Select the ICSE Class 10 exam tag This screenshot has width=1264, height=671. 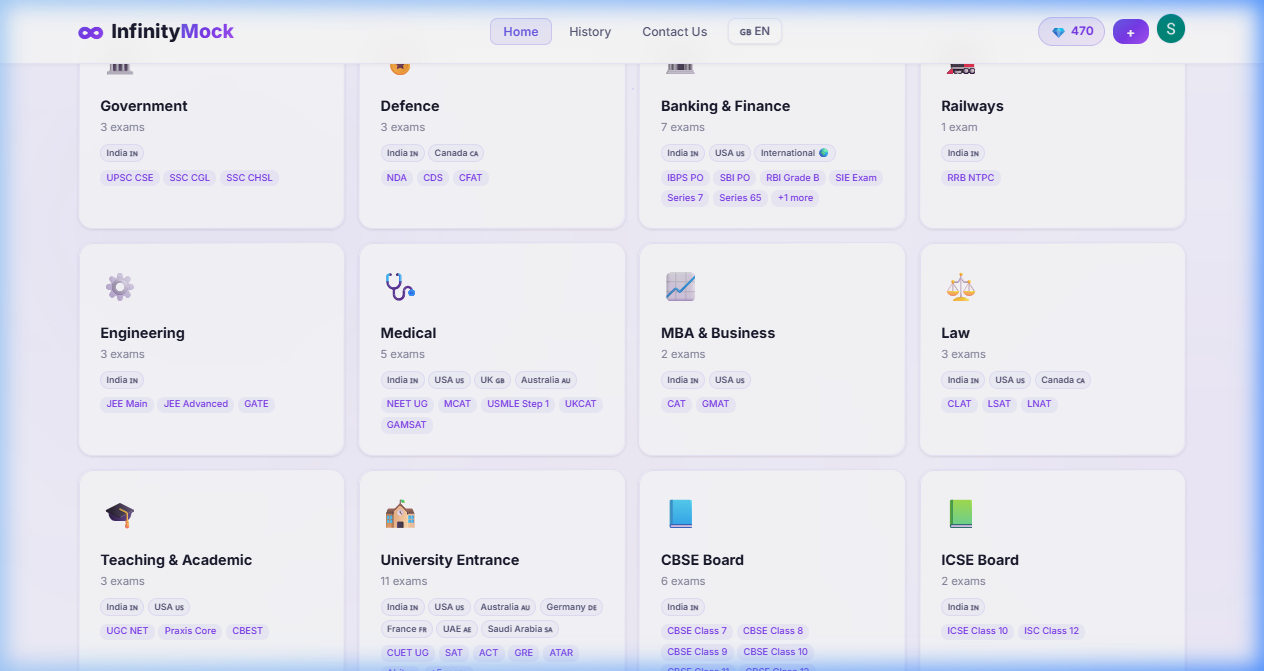[977, 631]
